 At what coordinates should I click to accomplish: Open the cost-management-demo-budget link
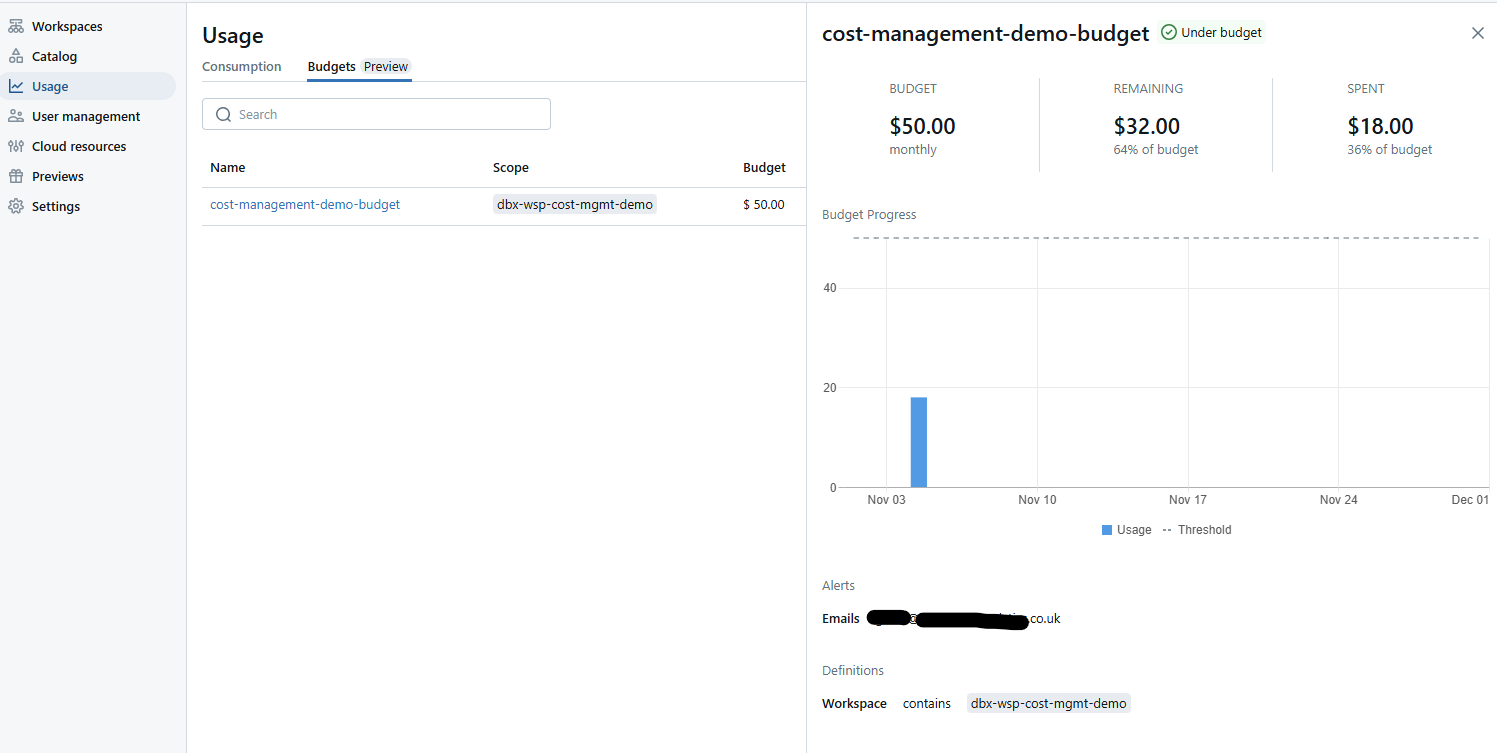point(305,204)
